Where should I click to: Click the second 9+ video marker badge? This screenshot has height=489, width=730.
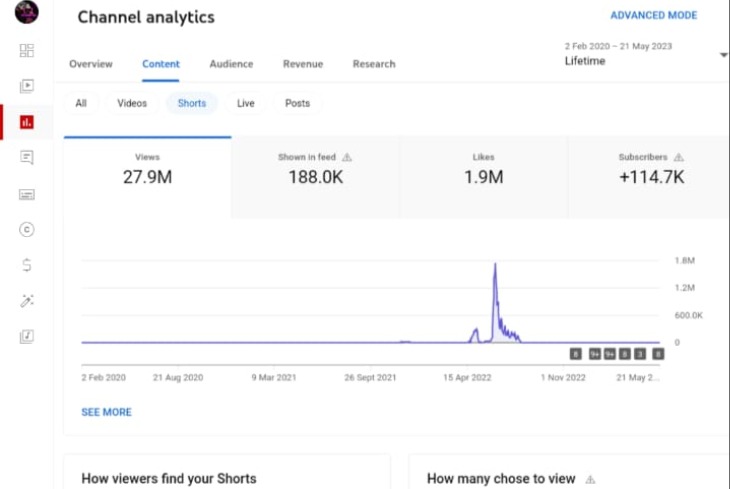(x=609, y=354)
